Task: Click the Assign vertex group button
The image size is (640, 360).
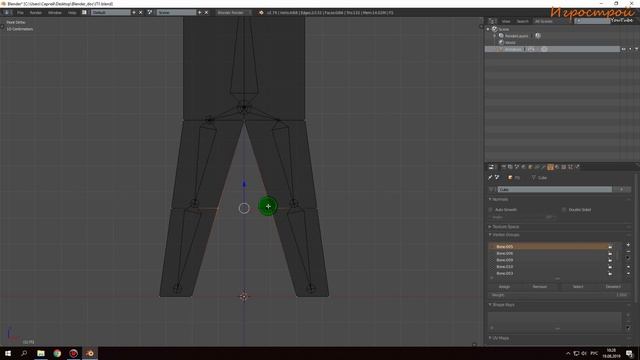Action: [x=504, y=287]
